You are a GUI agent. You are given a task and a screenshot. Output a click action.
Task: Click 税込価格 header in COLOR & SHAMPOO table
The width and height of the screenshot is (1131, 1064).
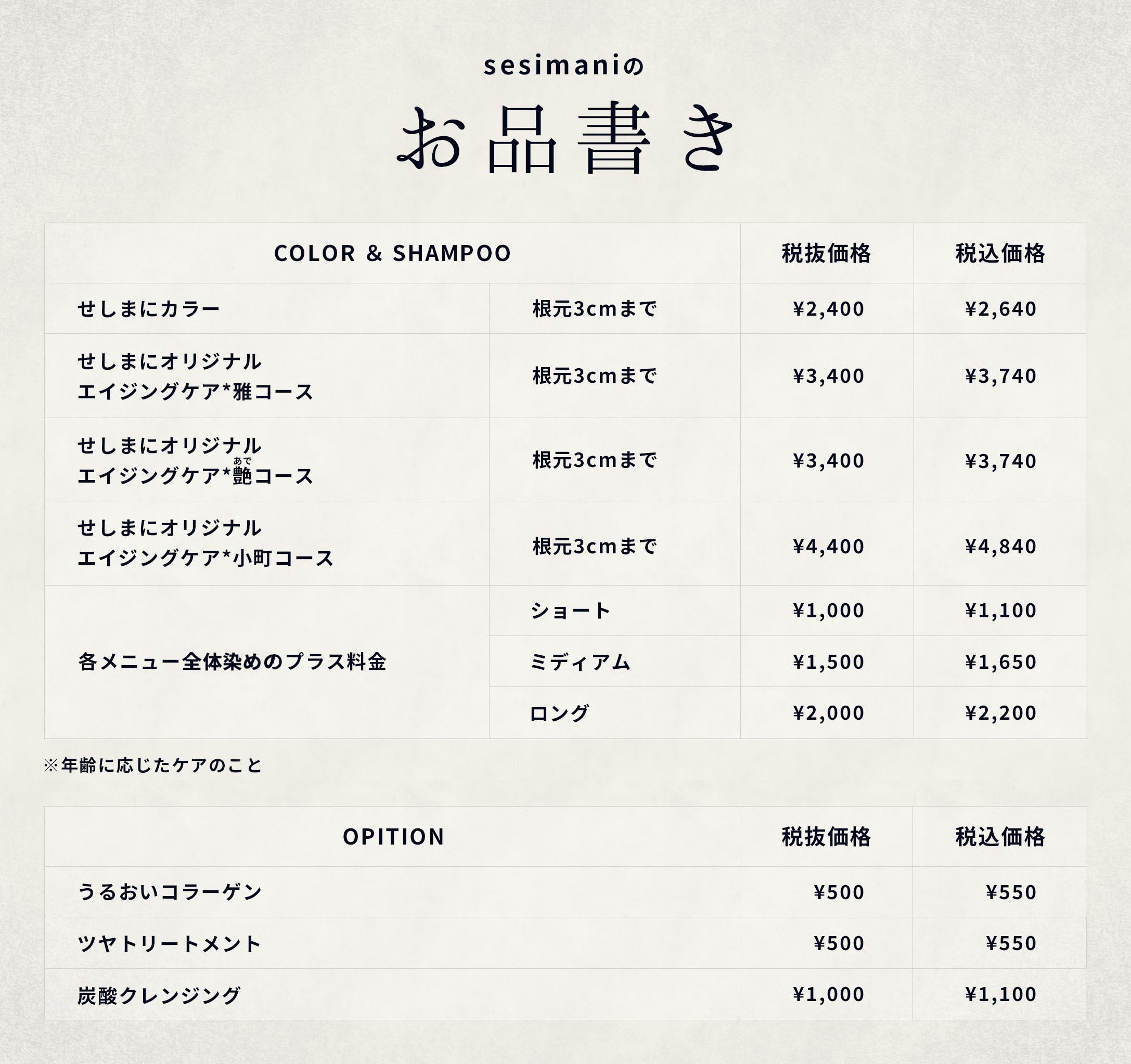tap(999, 254)
